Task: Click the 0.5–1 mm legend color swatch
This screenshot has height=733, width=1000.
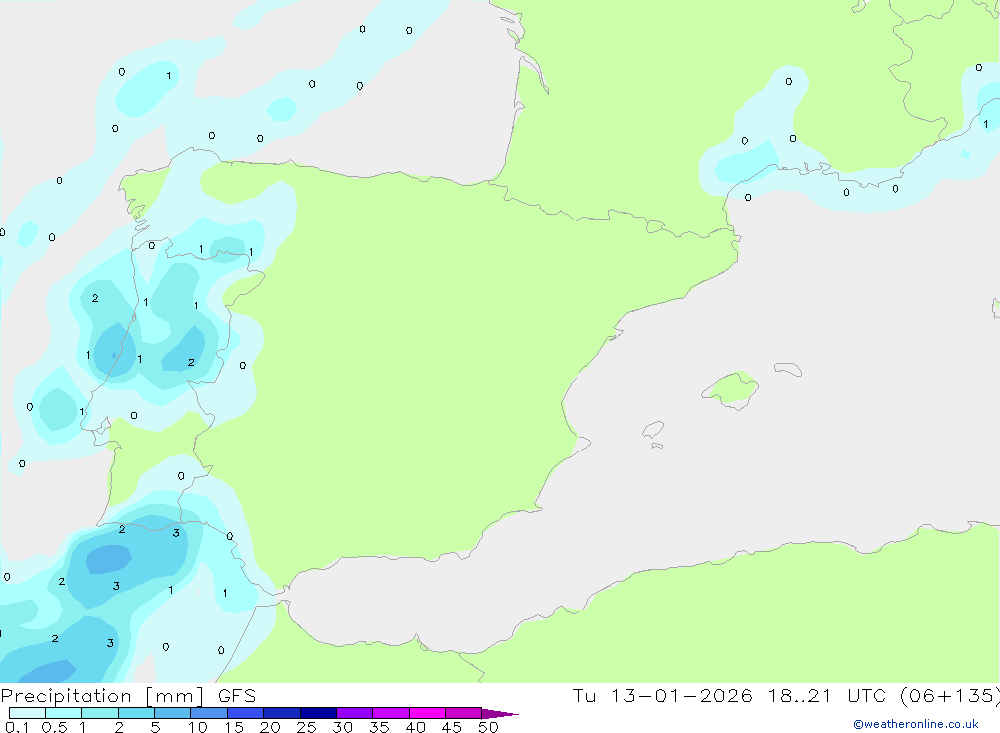Action: tap(64, 713)
